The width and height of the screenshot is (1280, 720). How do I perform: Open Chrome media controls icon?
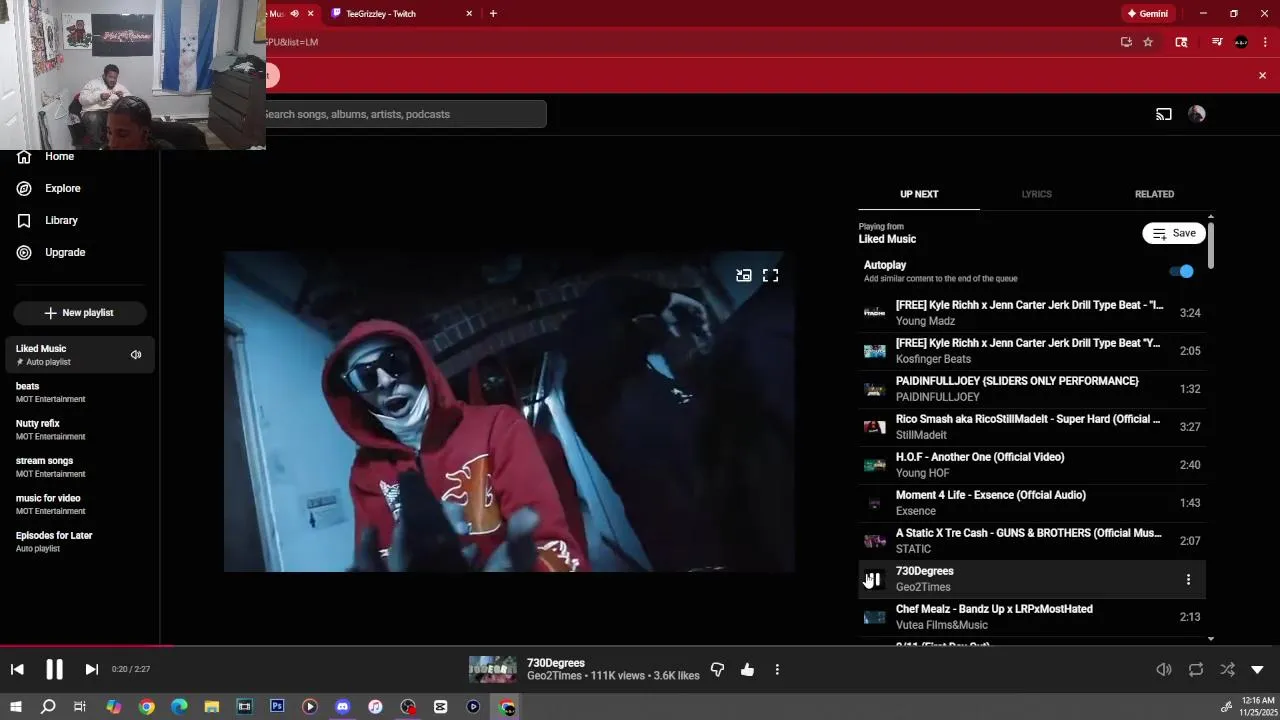point(1217,42)
